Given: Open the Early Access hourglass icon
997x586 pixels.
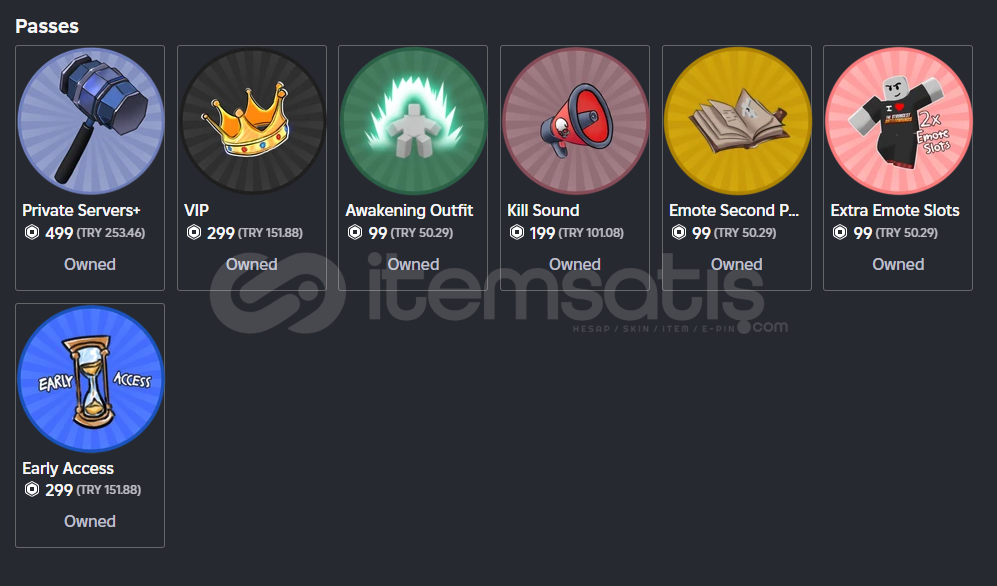Looking at the screenshot, I should click(x=90, y=379).
